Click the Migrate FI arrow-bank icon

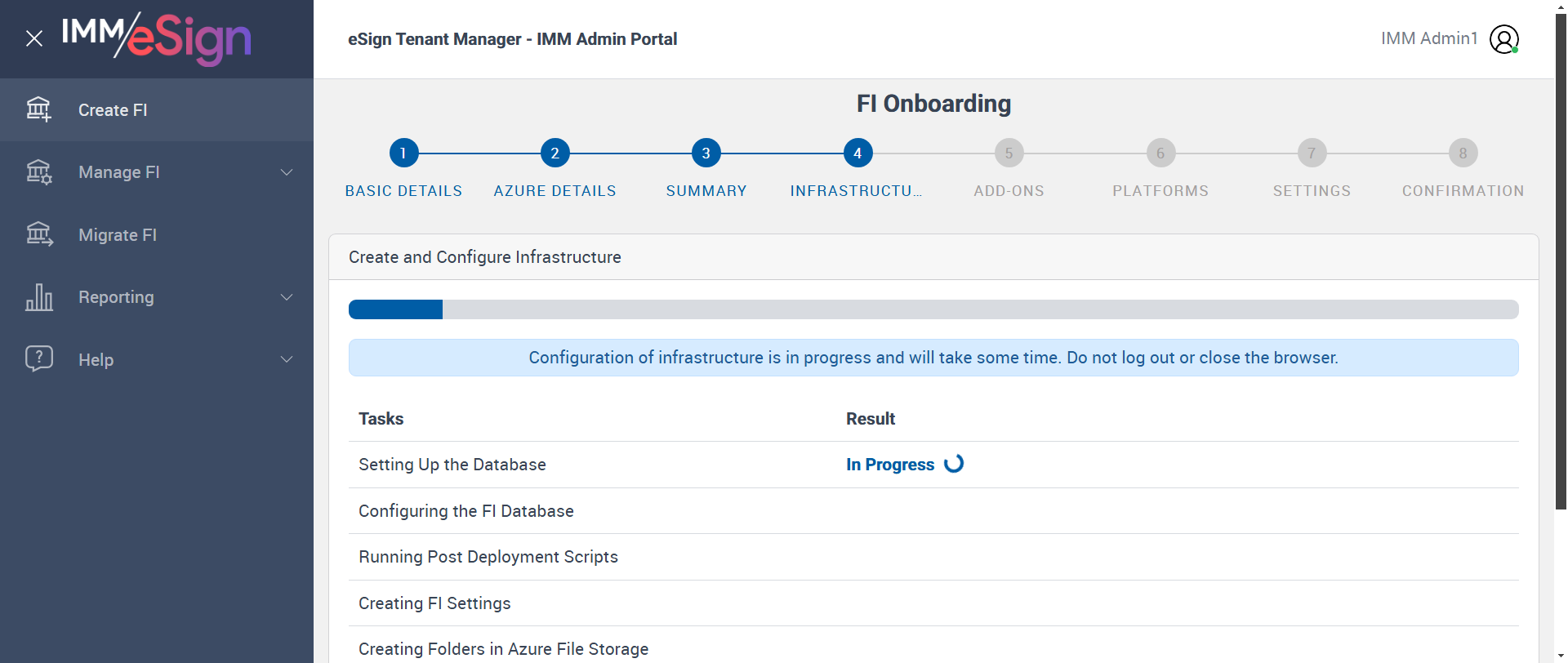click(x=38, y=234)
